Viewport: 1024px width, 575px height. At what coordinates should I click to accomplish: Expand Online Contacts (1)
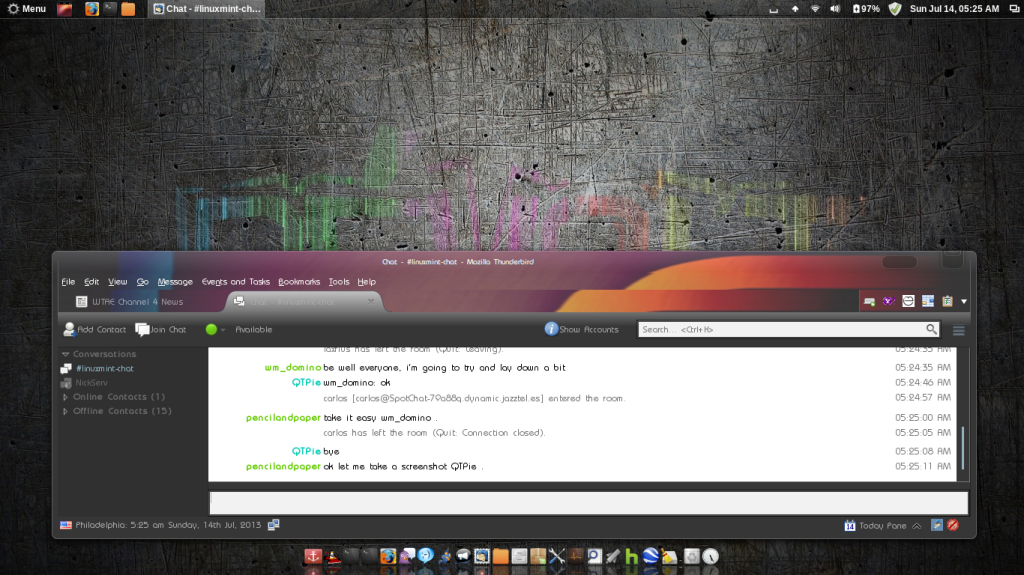(65, 397)
